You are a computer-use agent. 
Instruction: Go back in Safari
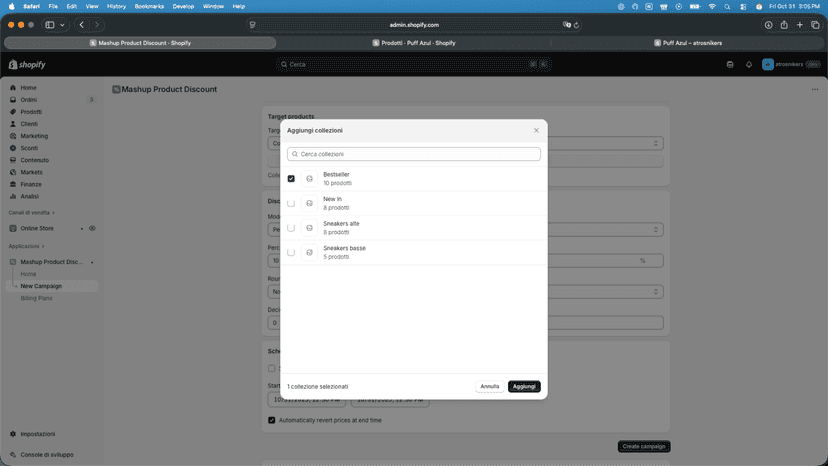[x=81, y=25]
